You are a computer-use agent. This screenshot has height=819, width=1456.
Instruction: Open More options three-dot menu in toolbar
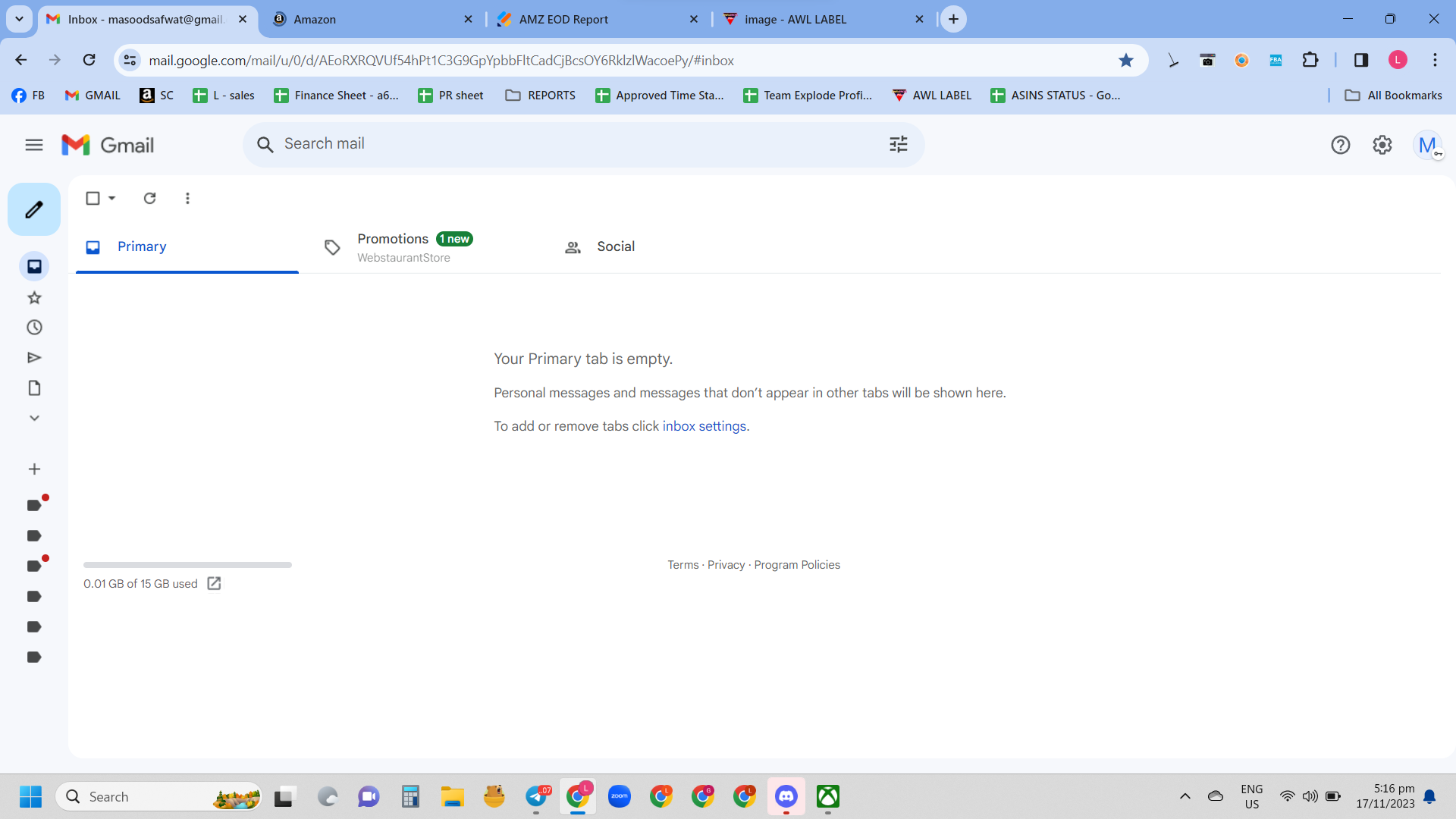tap(187, 198)
